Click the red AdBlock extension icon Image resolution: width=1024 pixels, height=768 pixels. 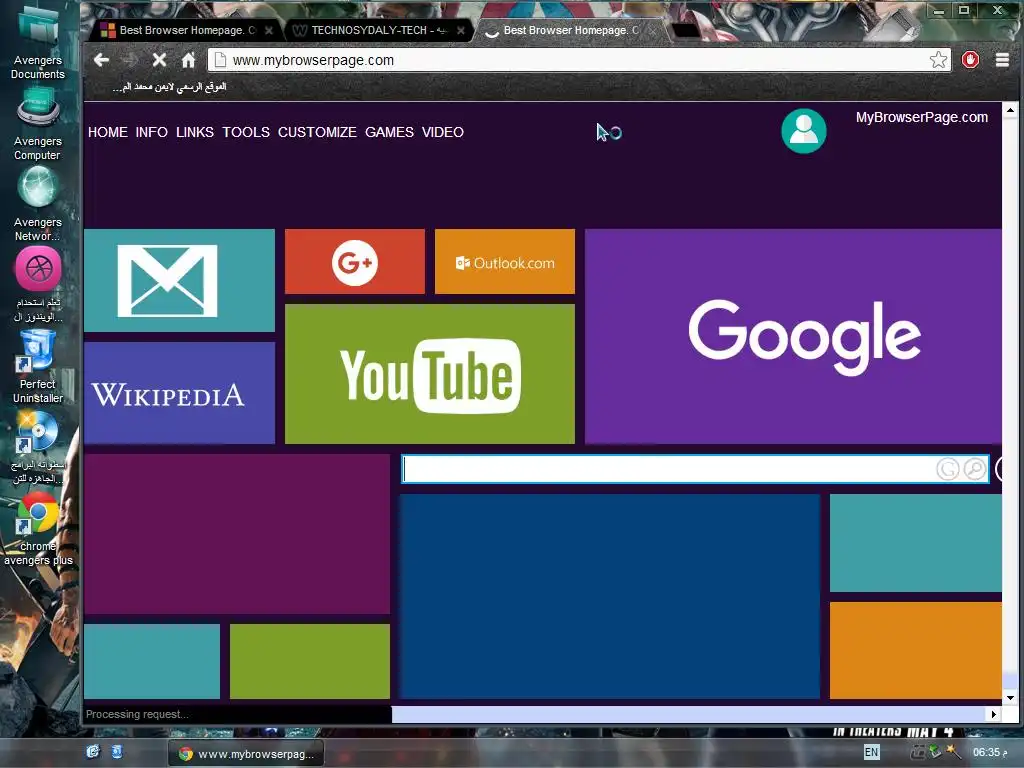point(970,60)
